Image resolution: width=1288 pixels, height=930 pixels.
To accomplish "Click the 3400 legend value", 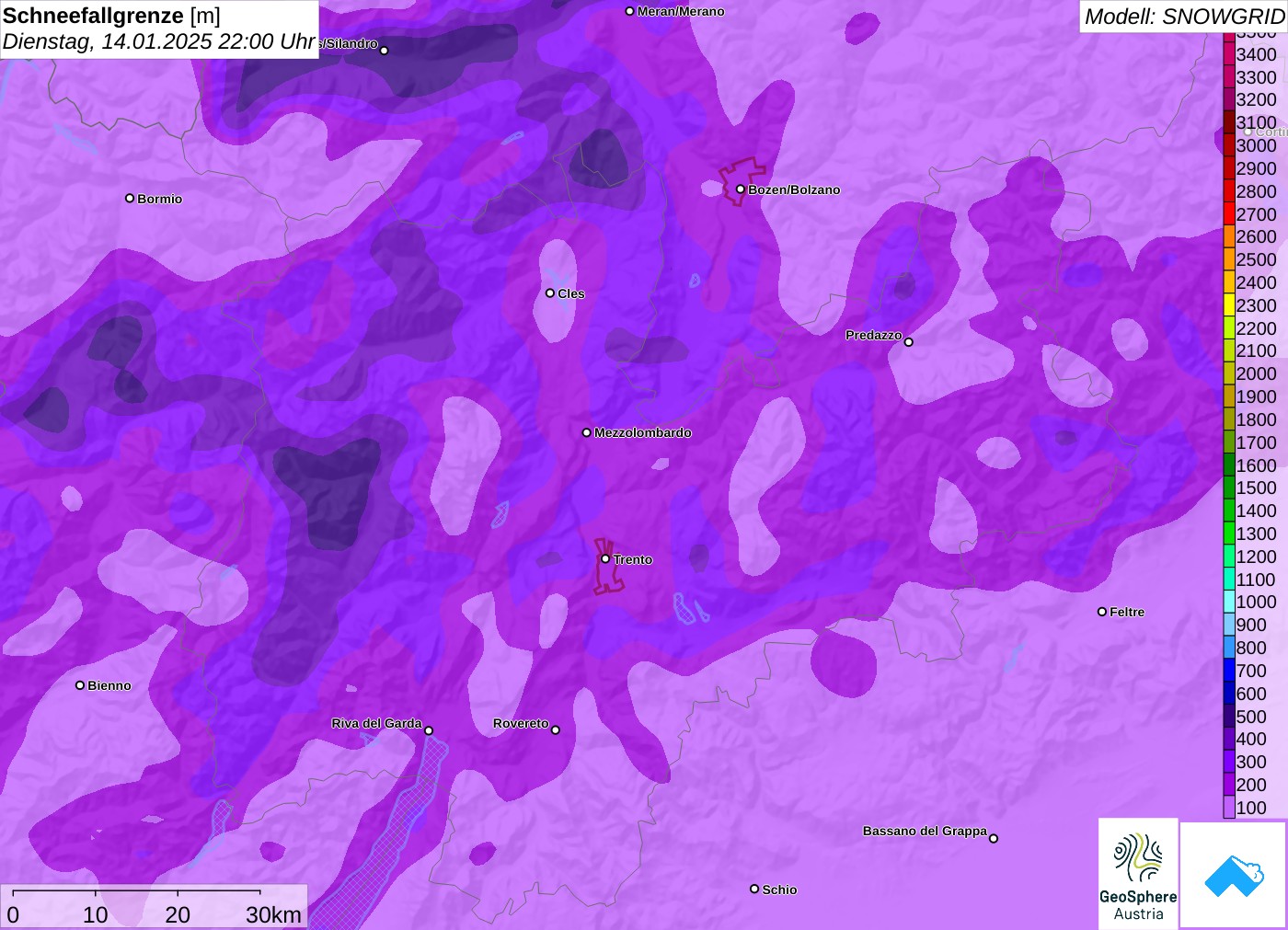I will [x=1256, y=54].
